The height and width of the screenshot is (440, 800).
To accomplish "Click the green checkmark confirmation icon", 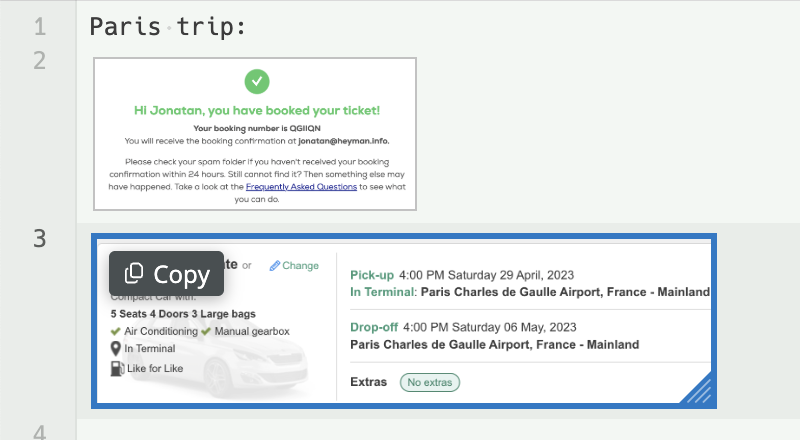I will [x=256, y=81].
